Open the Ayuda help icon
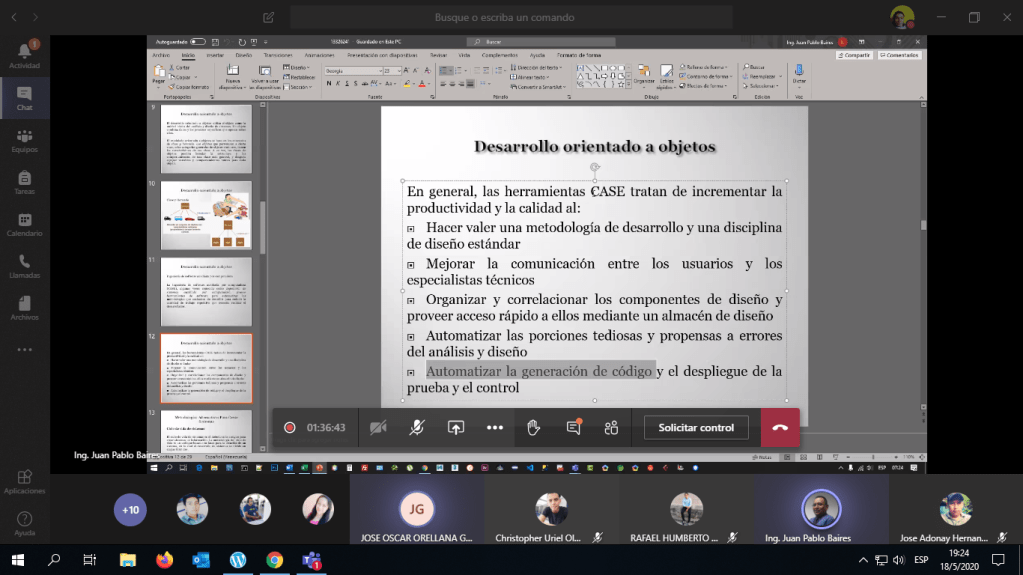The height and width of the screenshot is (575, 1023). 24,524
